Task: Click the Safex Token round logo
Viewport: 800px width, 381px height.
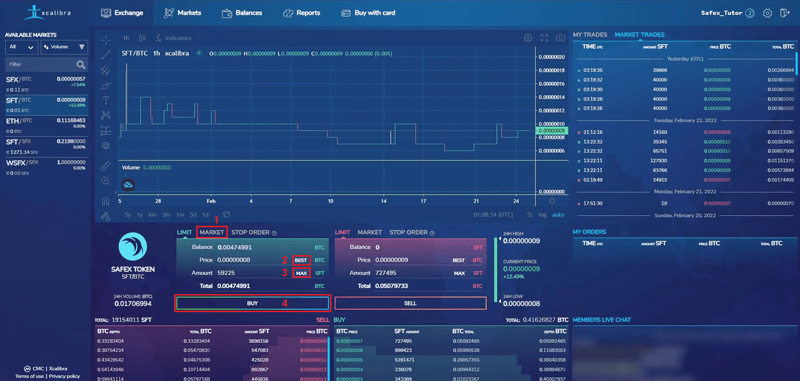Action: point(133,247)
